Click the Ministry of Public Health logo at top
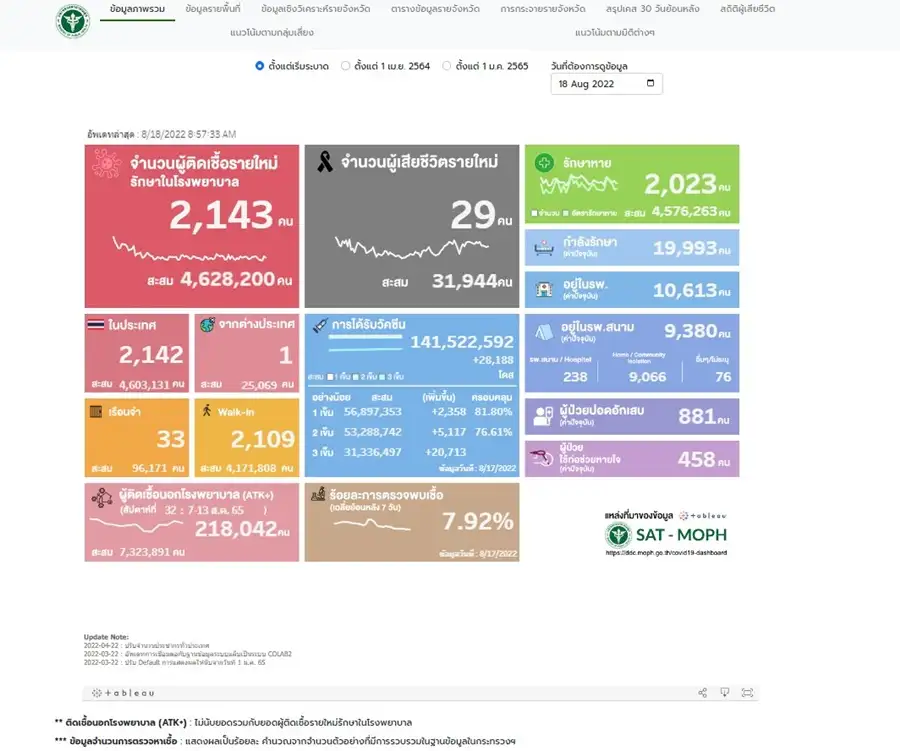The width and height of the screenshot is (900, 751). 73,21
